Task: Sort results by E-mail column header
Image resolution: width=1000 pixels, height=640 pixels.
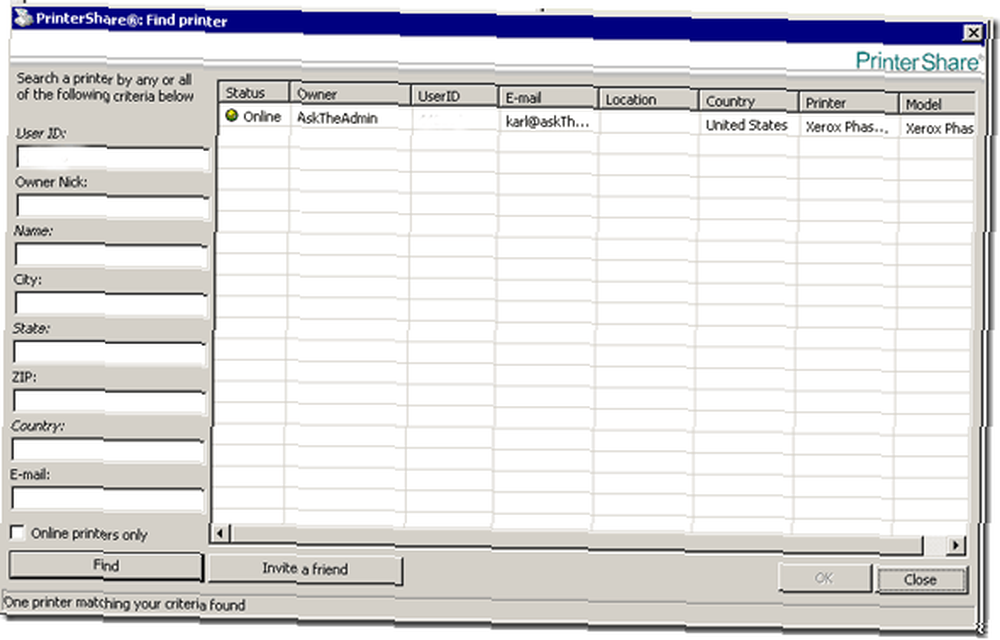Action: 547,98
